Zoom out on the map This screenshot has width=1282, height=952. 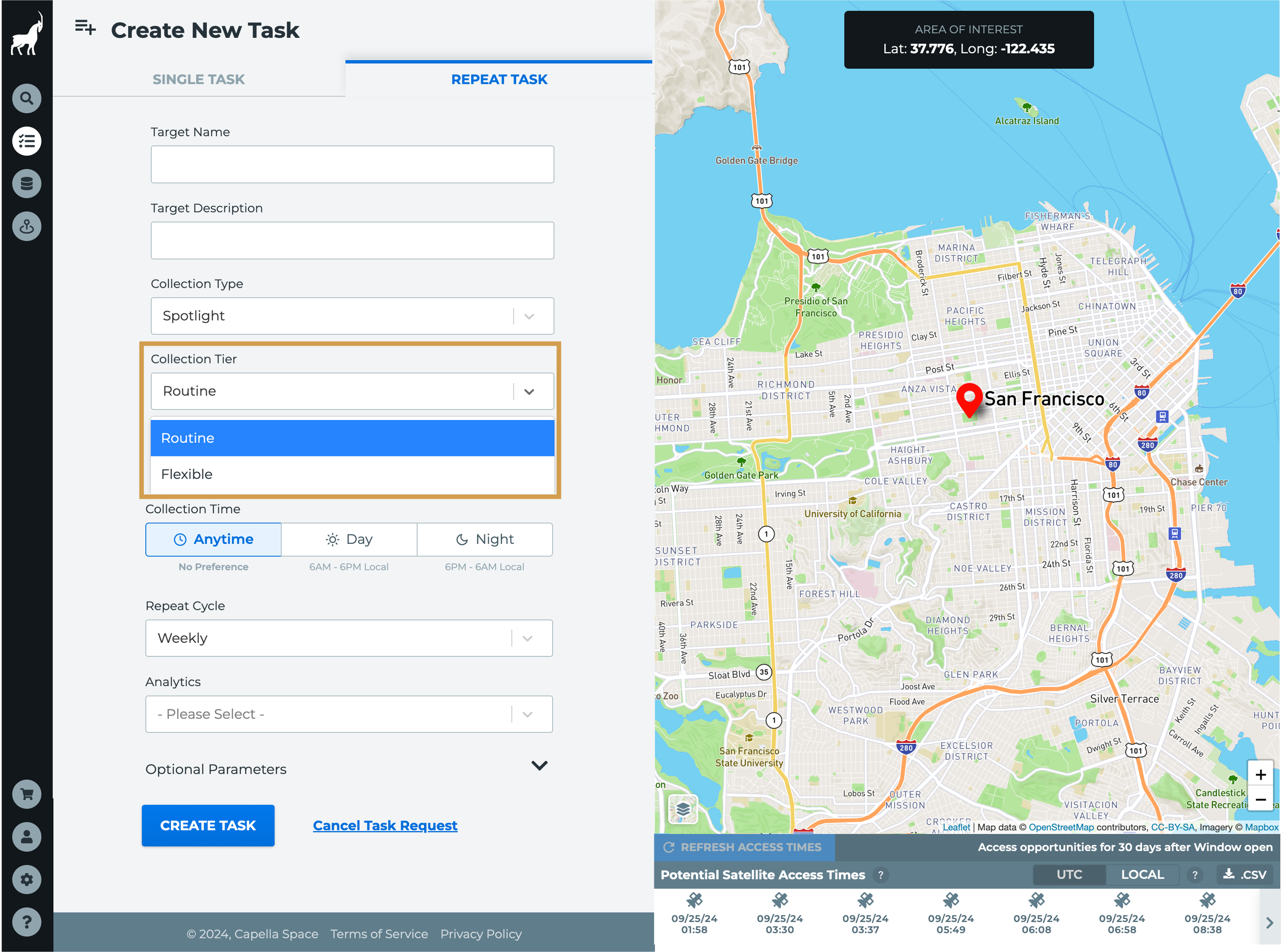(x=1261, y=800)
